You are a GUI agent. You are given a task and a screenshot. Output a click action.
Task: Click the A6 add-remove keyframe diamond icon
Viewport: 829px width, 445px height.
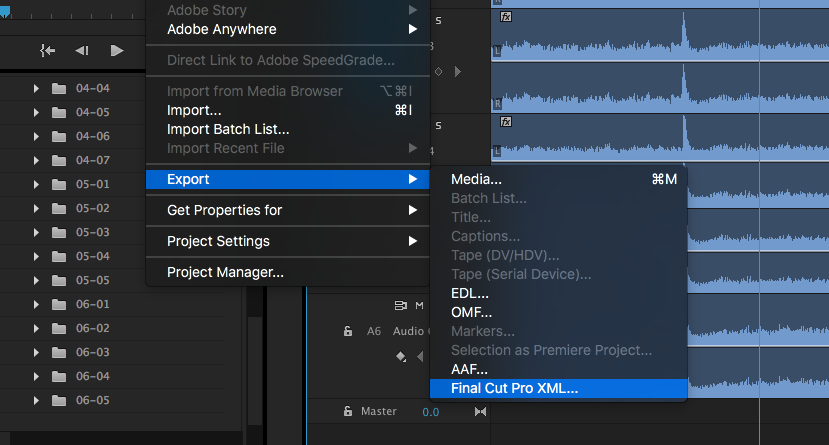pyautogui.click(x=401, y=357)
